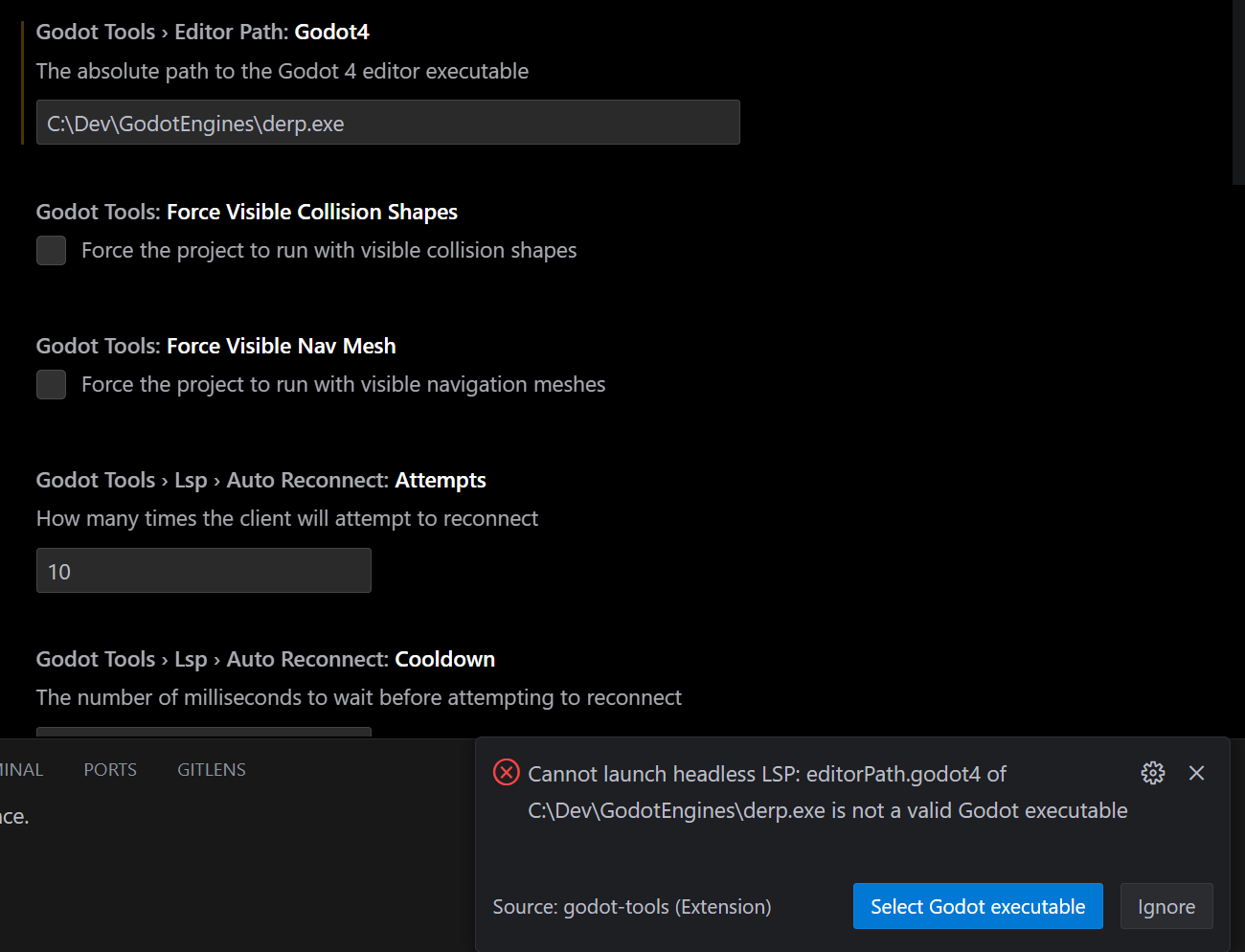Open the GITLENS panel tab
The image size is (1245, 952).
click(211, 769)
